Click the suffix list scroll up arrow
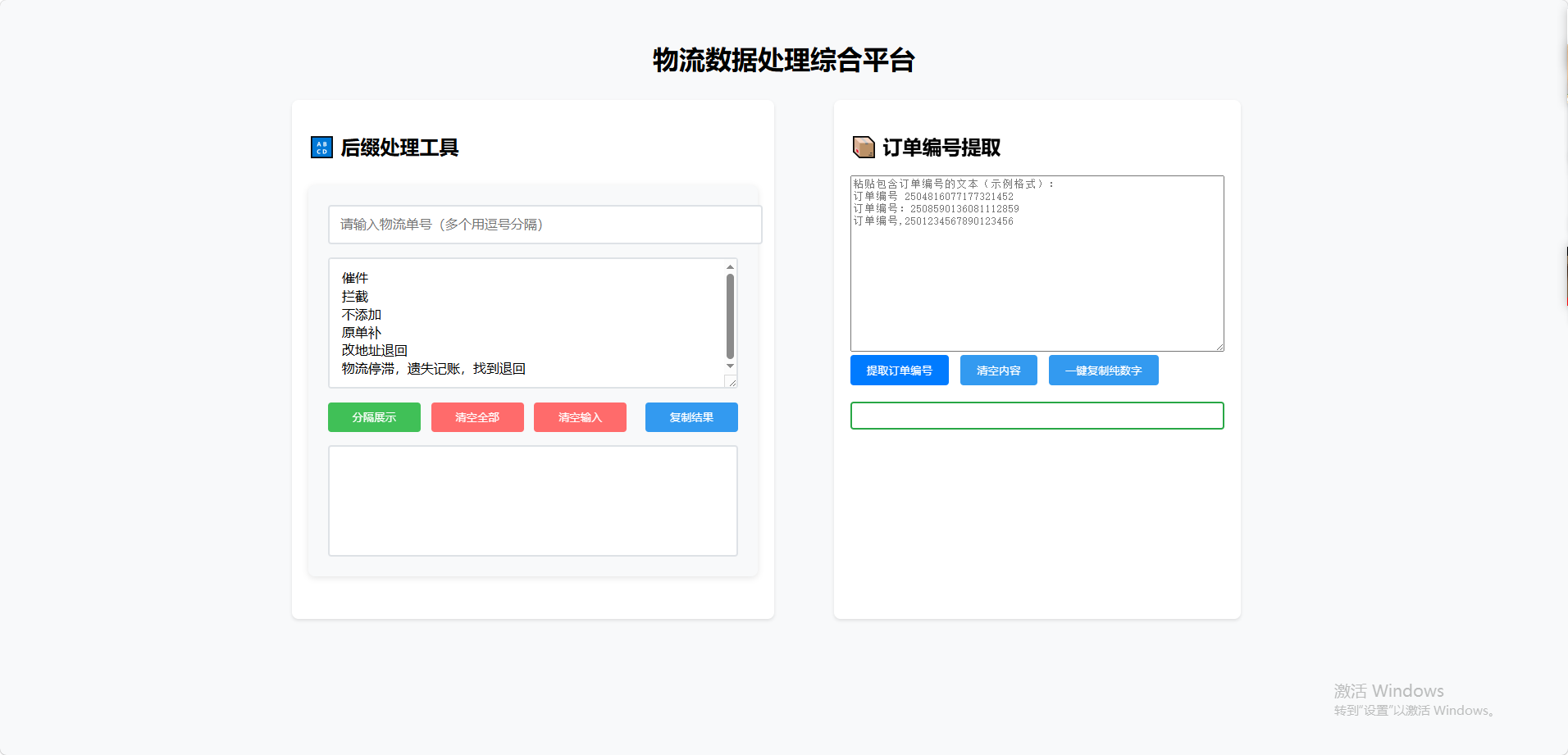Image resolution: width=1568 pixels, height=755 pixels. pyautogui.click(x=730, y=267)
